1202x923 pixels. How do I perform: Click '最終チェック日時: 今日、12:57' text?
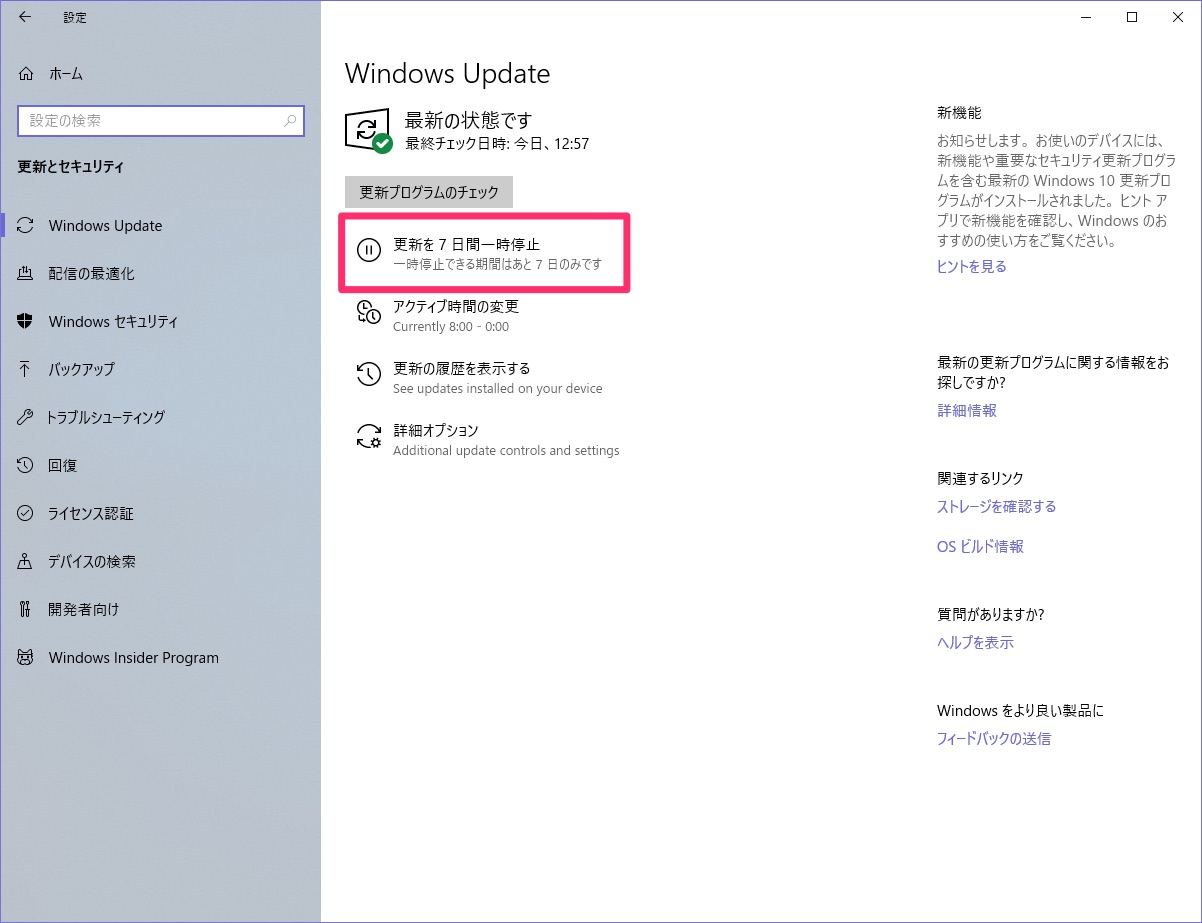click(497, 144)
